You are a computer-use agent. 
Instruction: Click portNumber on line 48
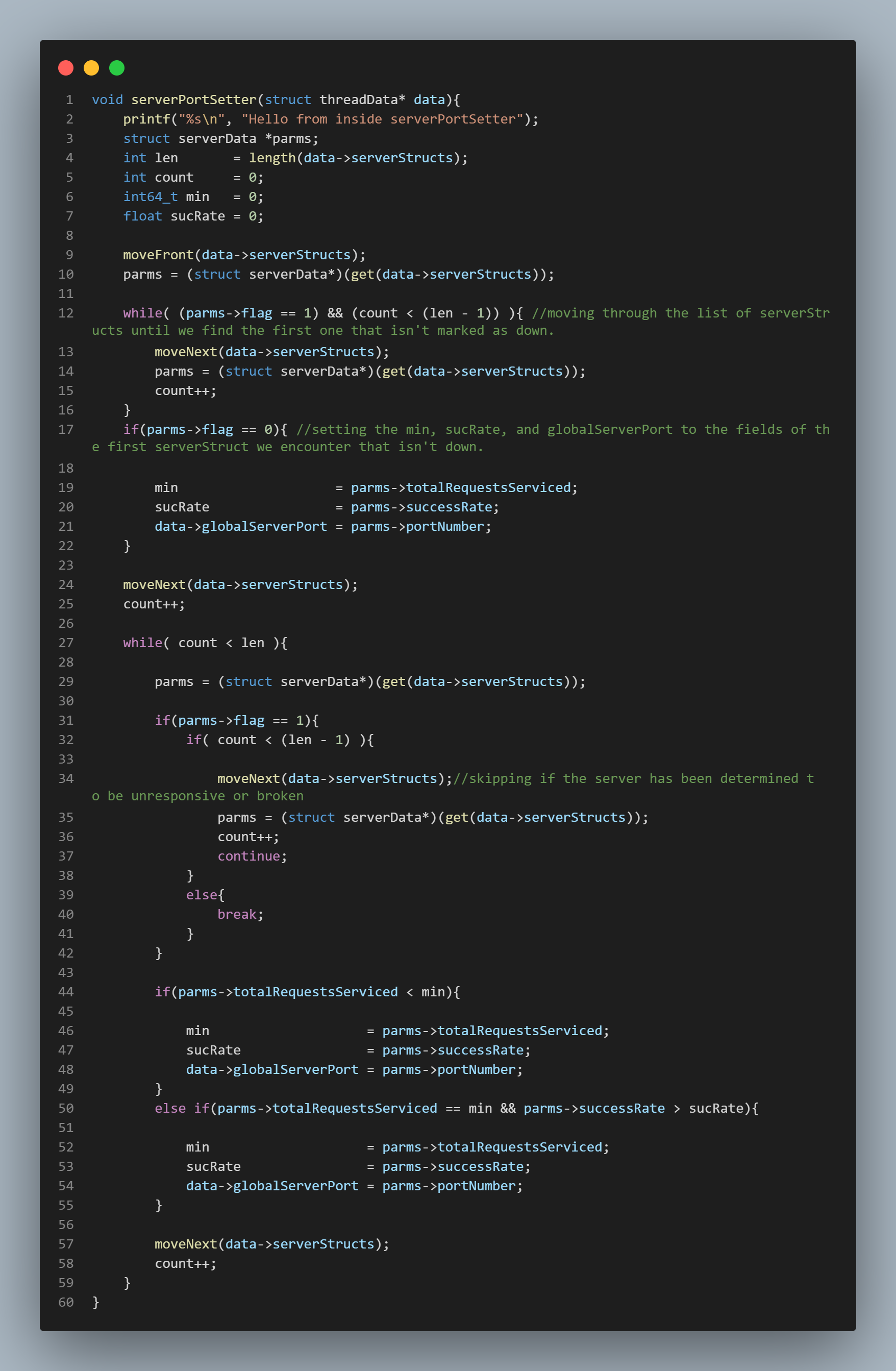[x=476, y=1070]
